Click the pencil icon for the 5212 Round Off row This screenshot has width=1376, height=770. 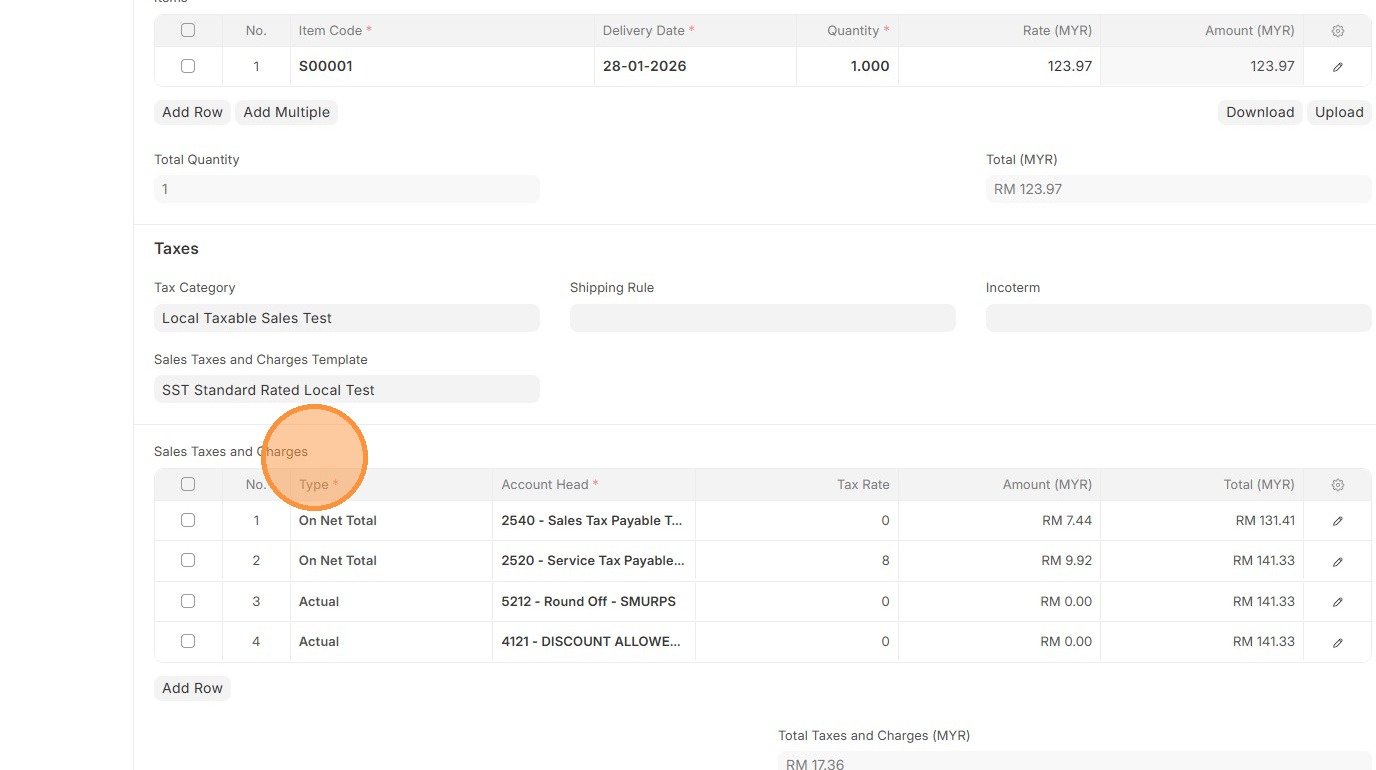click(1337, 602)
